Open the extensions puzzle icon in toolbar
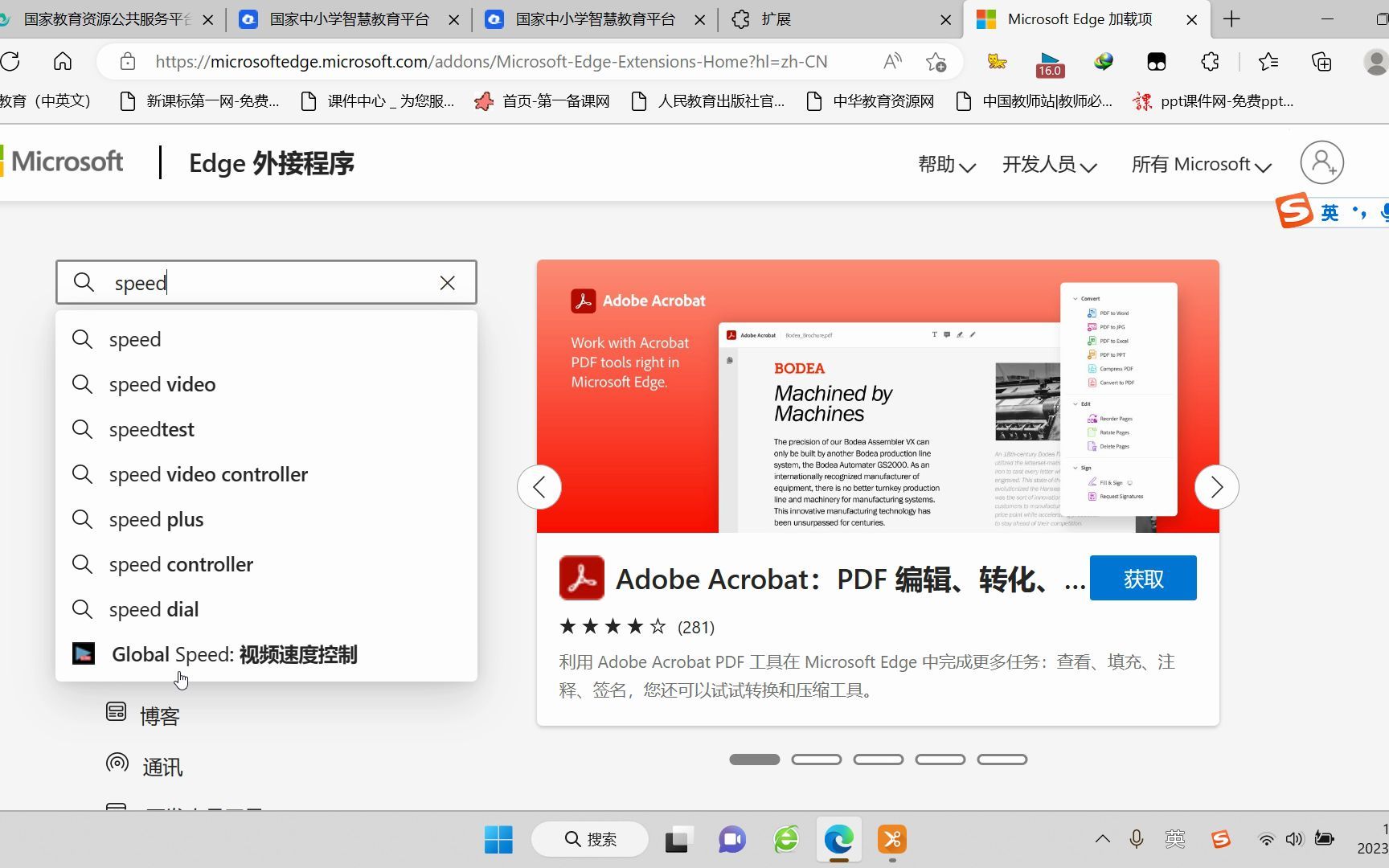The image size is (1389, 868). 1210,61
